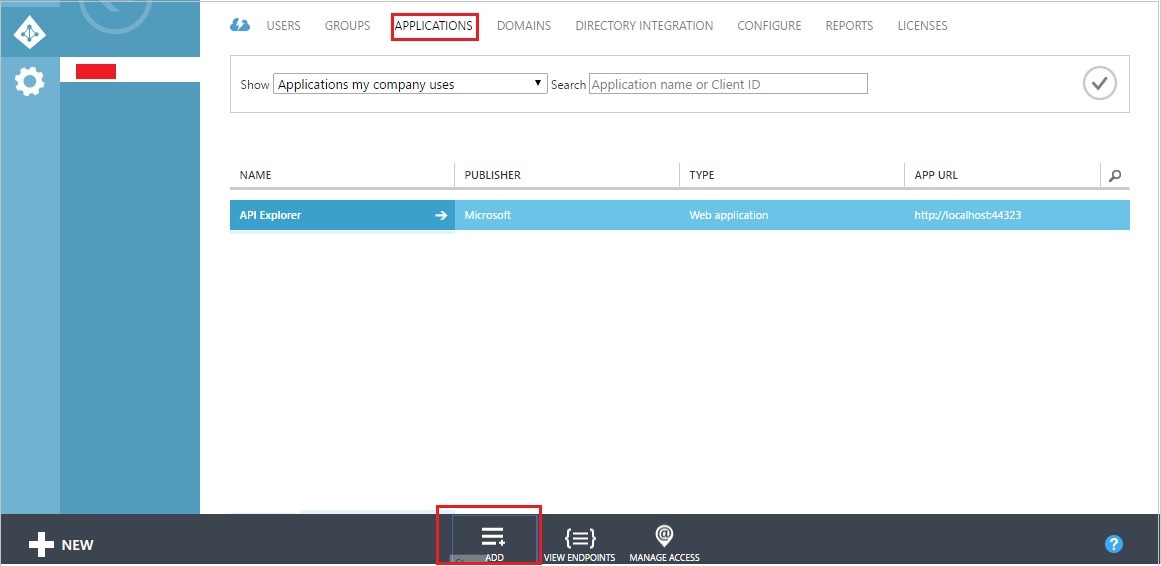This screenshot has height=566, width=1161.
Task: Open API Explorer via arrow icon
Action: [x=441, y=216]
